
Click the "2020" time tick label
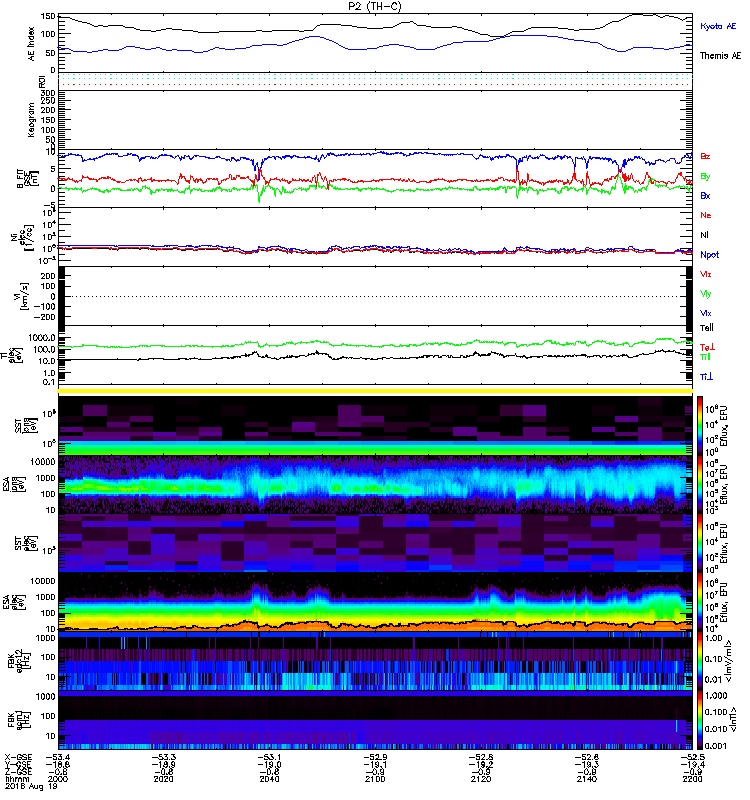tap(163, 779)
